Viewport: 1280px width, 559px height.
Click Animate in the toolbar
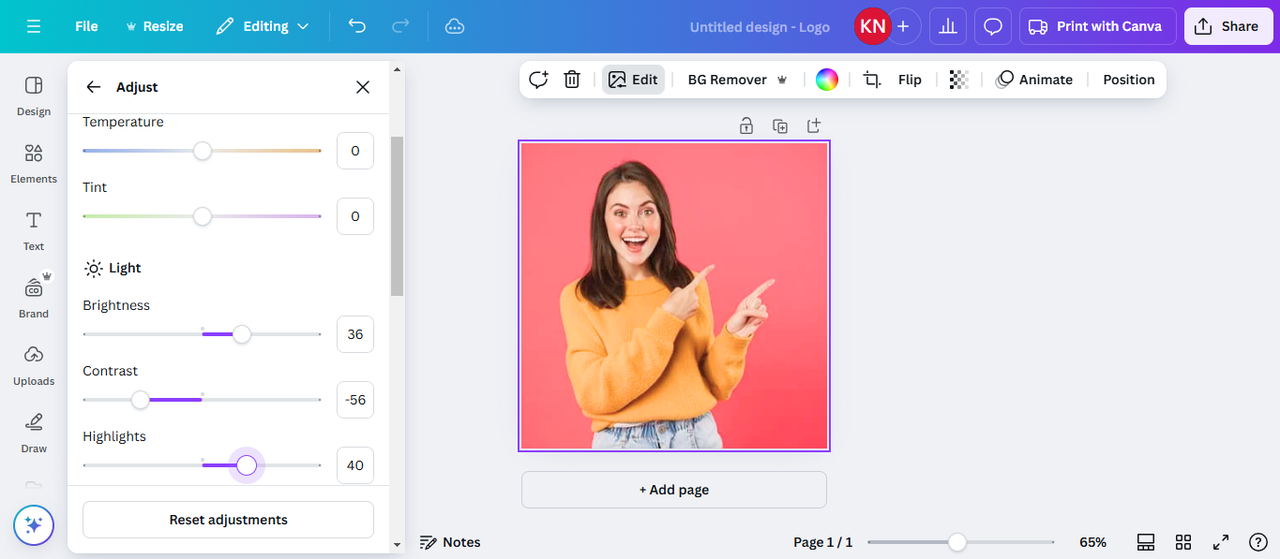[x=1035, y=80]
